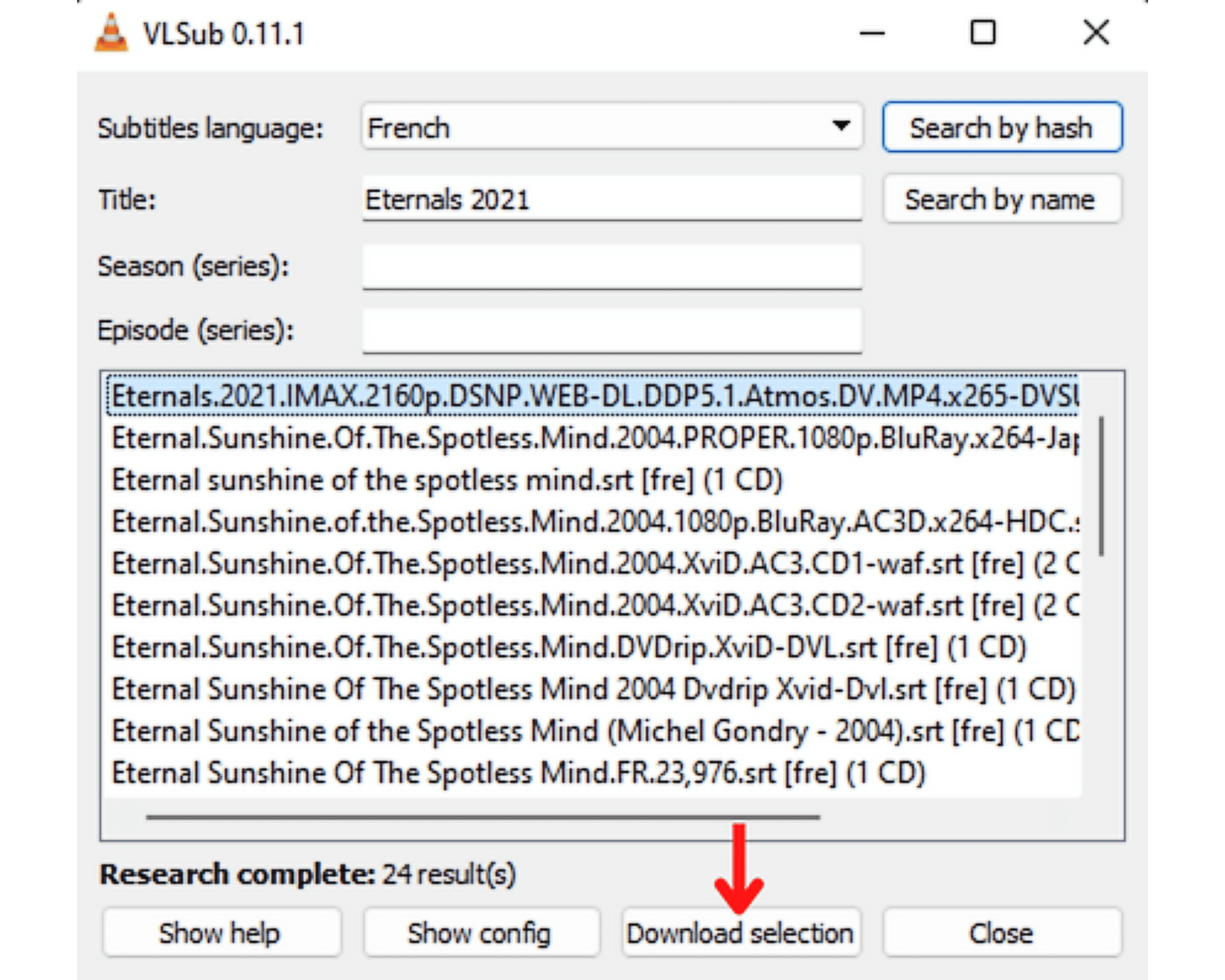Click the VLC cone icon in title bar
This screenshot has height=980, width=1225.
111,33
